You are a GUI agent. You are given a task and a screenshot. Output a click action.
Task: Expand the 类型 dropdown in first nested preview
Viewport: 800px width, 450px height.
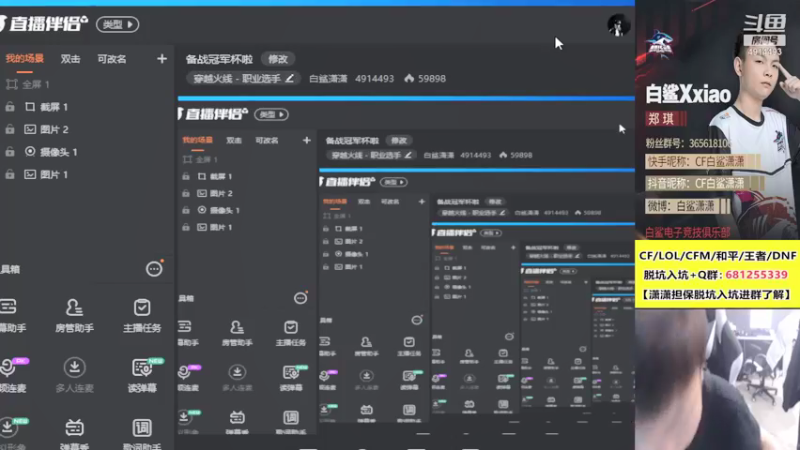tap(272, 114)
